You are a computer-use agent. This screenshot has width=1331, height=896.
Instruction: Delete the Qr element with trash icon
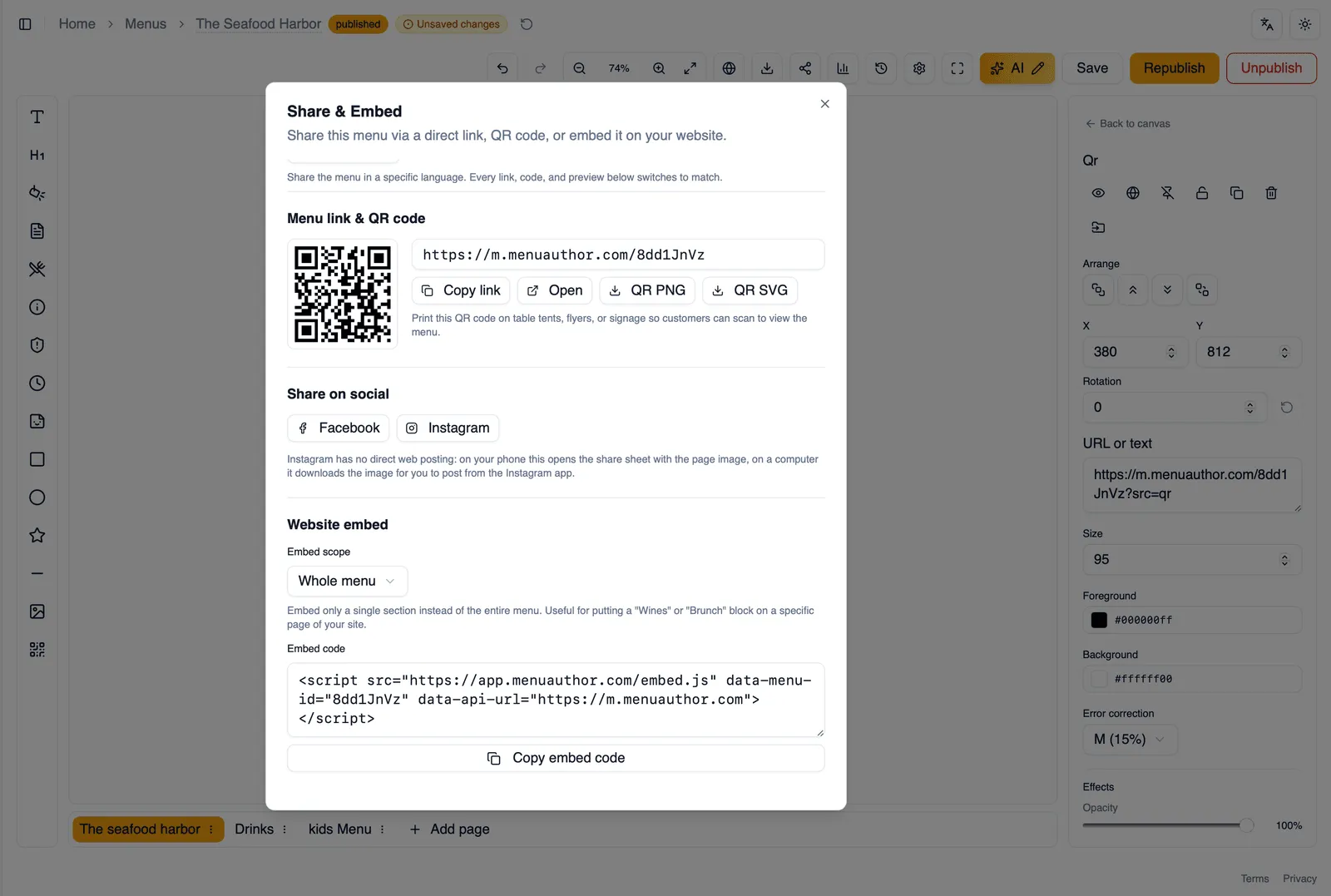click(1271, 193)
